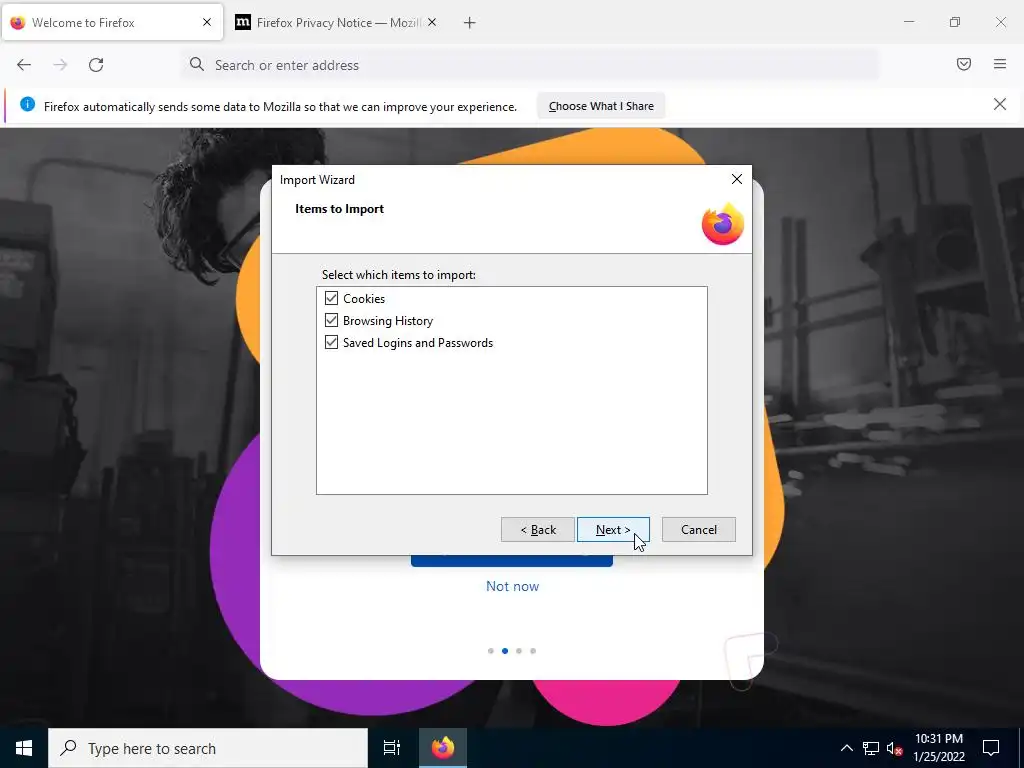Select the third onboarding step dot

[519, 651]
